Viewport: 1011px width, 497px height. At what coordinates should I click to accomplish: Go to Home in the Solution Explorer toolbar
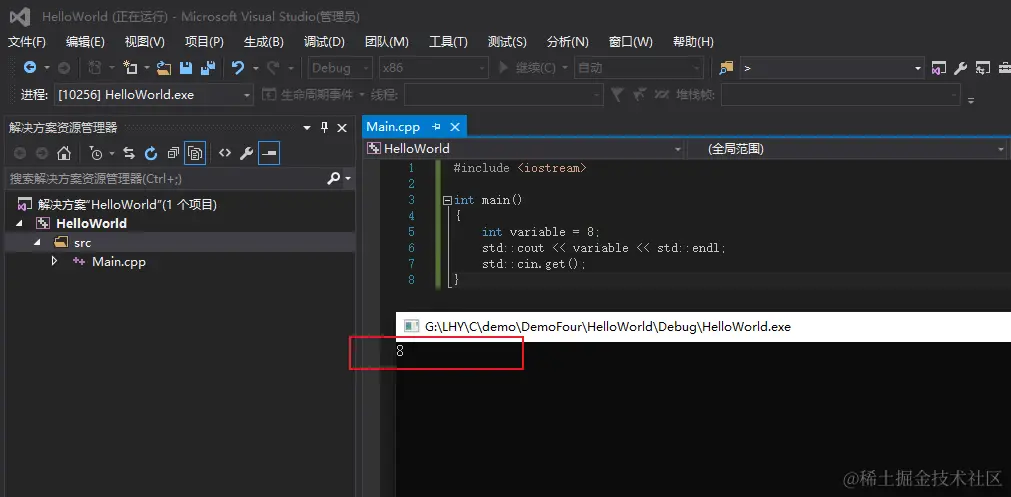click(x=64, y=153)
